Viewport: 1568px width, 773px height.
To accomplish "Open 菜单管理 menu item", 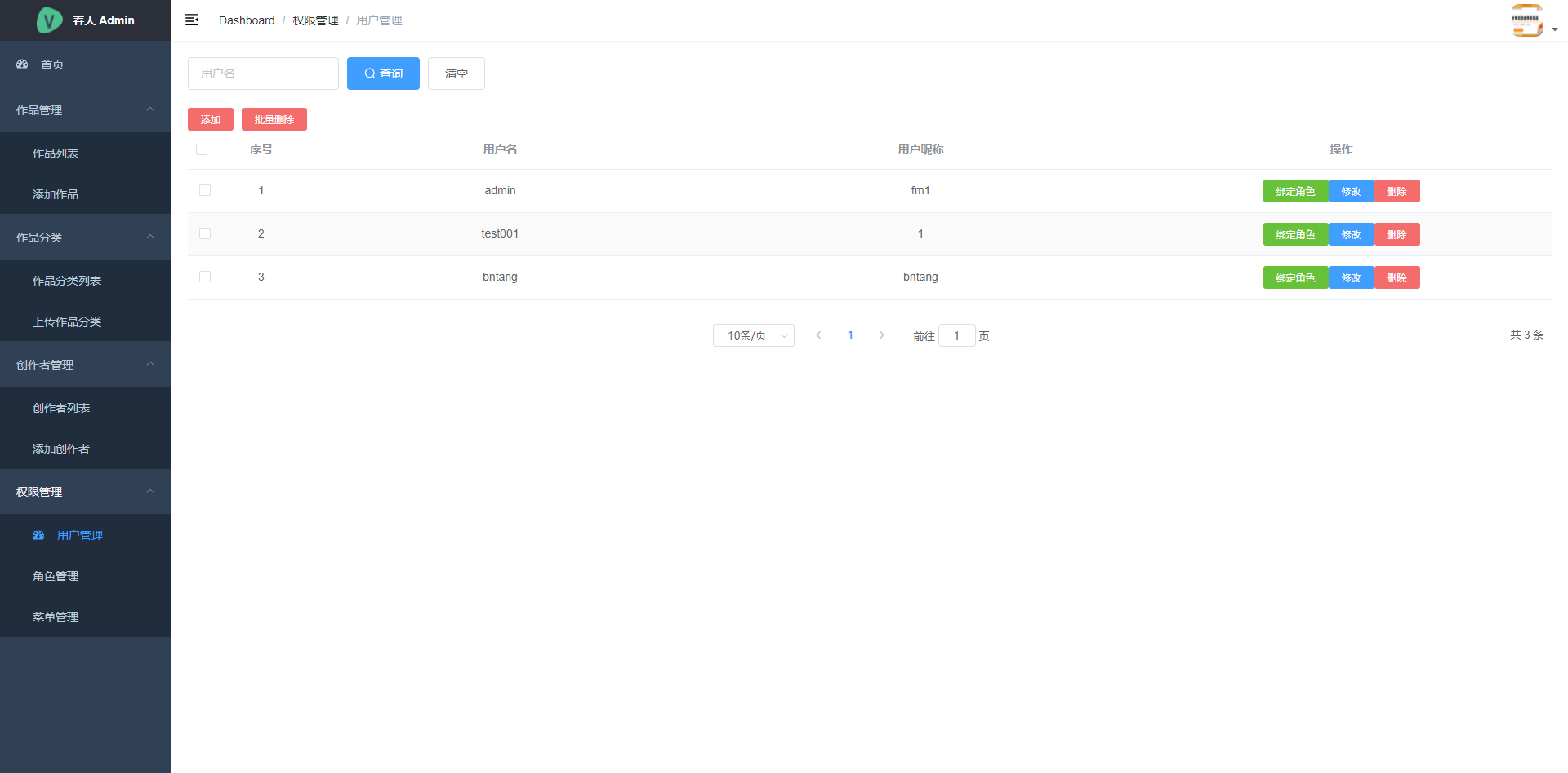I will (x=86, y=616).
